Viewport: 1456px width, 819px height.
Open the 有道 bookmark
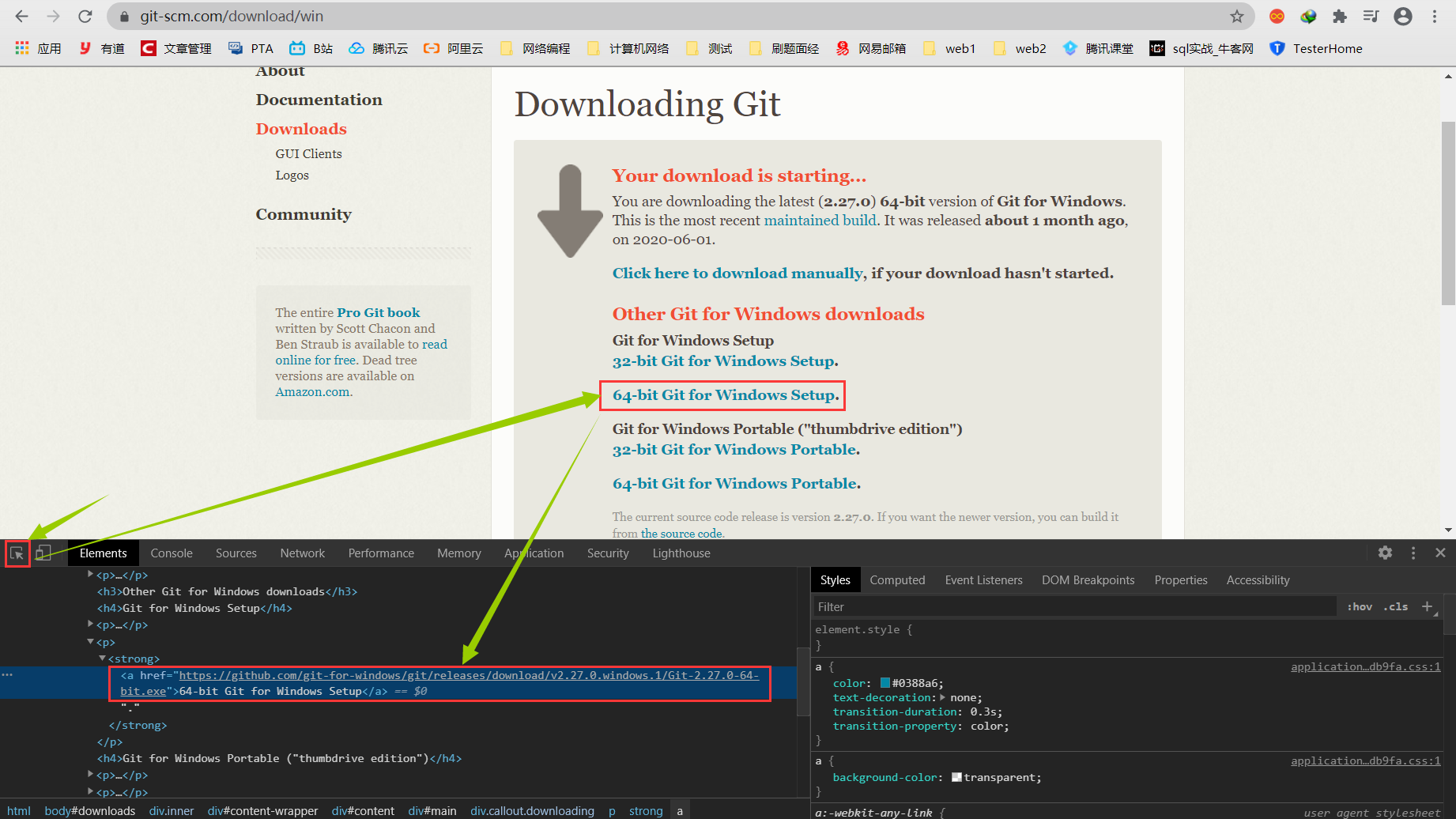click(x=101, y=48)
